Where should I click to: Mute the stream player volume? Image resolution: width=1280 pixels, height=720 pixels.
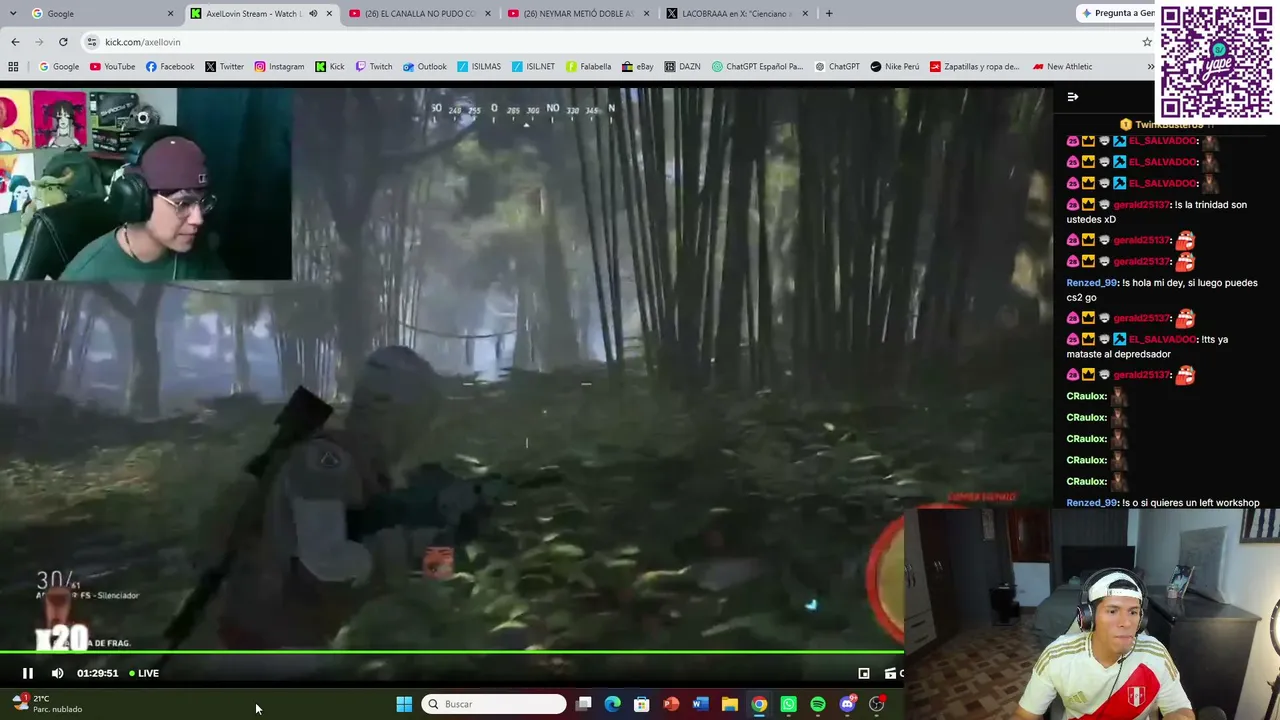[57, 673]
